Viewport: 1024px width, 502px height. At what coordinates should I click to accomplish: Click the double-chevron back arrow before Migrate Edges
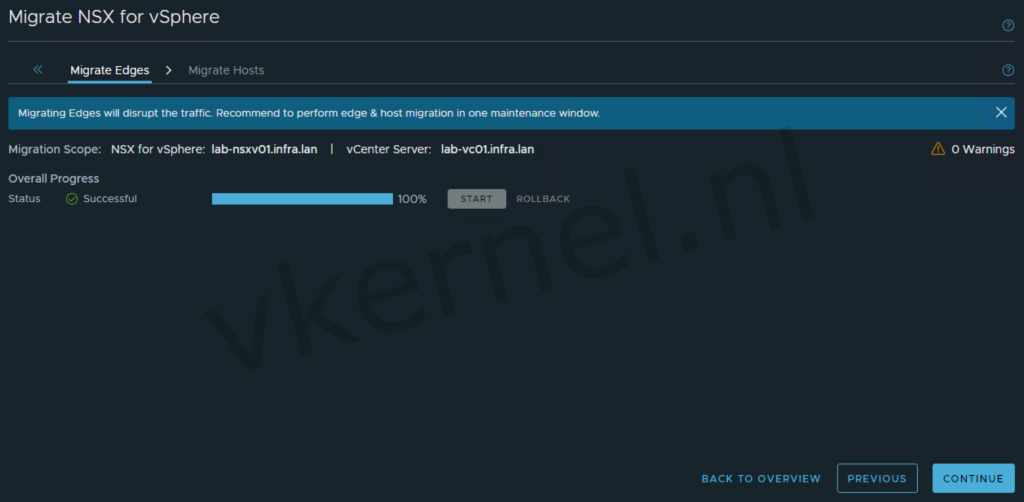(38, 70)
